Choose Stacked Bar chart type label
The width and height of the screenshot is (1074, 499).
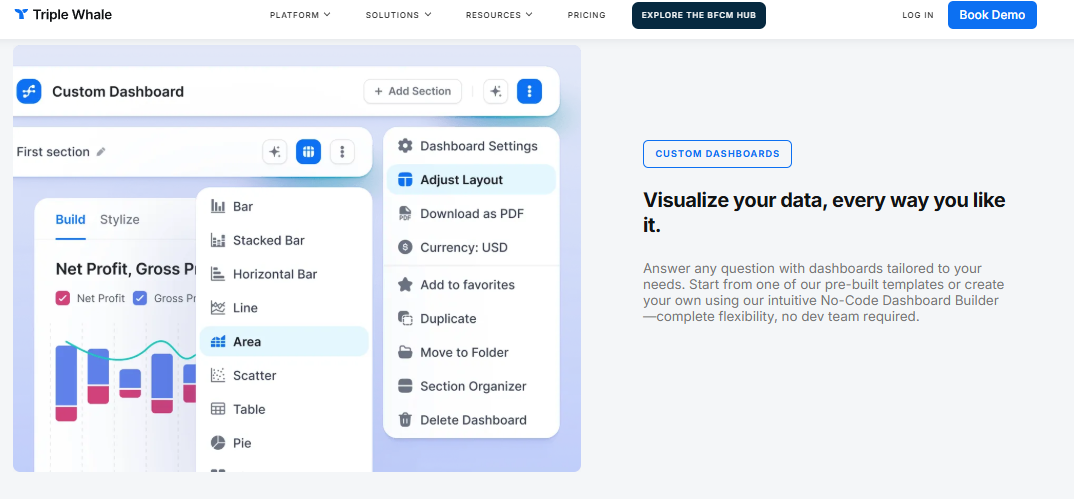268,240
